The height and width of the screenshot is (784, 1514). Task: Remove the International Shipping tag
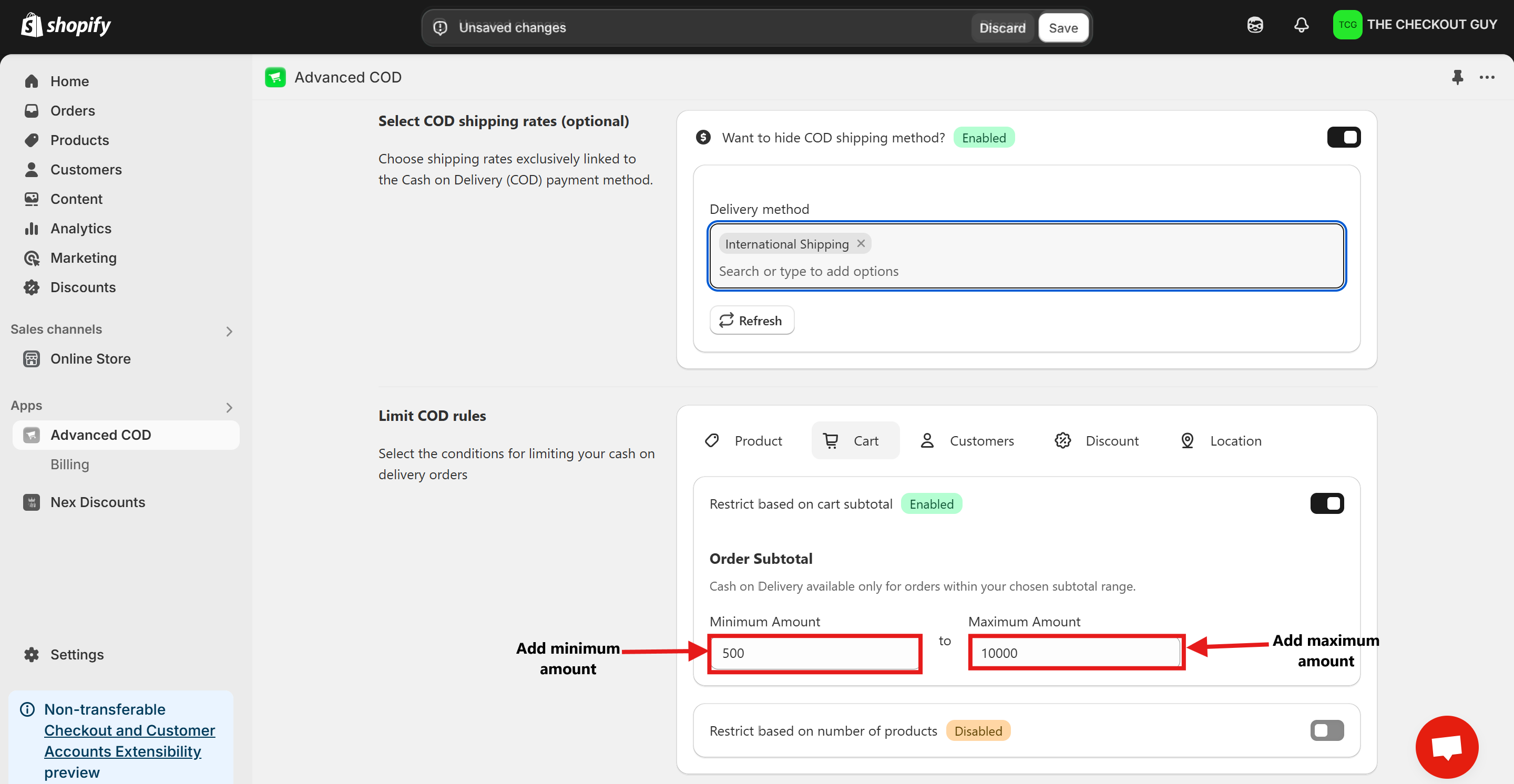861,243
